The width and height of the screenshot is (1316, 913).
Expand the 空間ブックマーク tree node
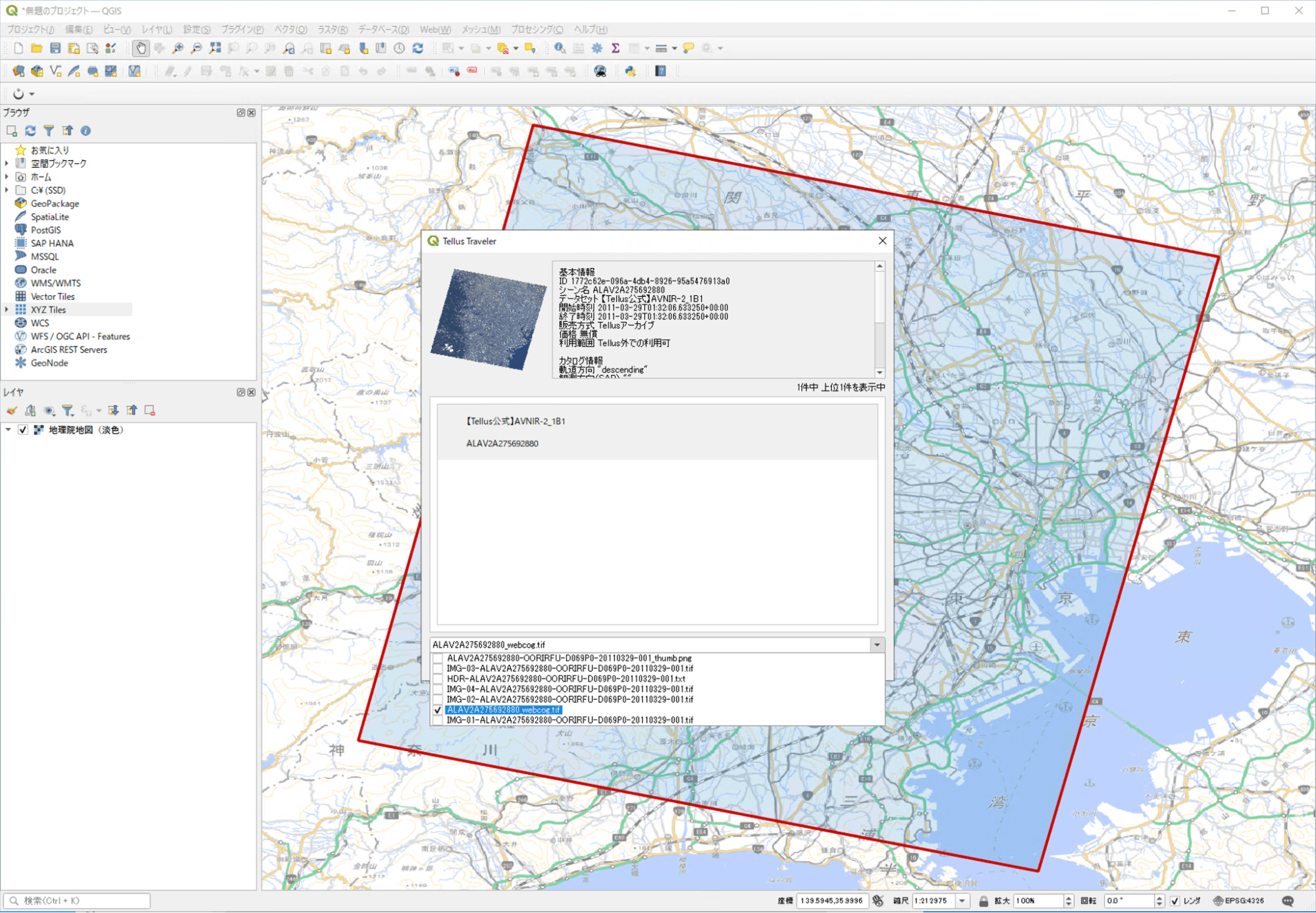(7, 163)
